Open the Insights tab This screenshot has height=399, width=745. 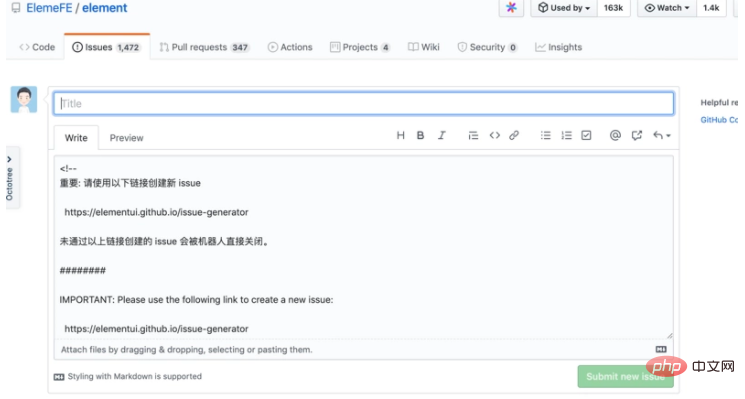(x=559, y=47)
